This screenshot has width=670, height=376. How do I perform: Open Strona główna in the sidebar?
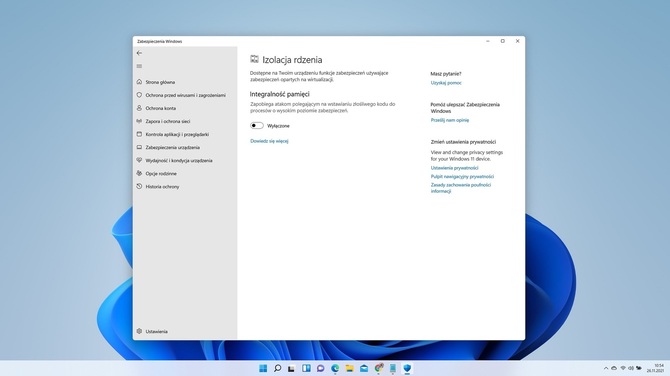[x=160, y=82]
